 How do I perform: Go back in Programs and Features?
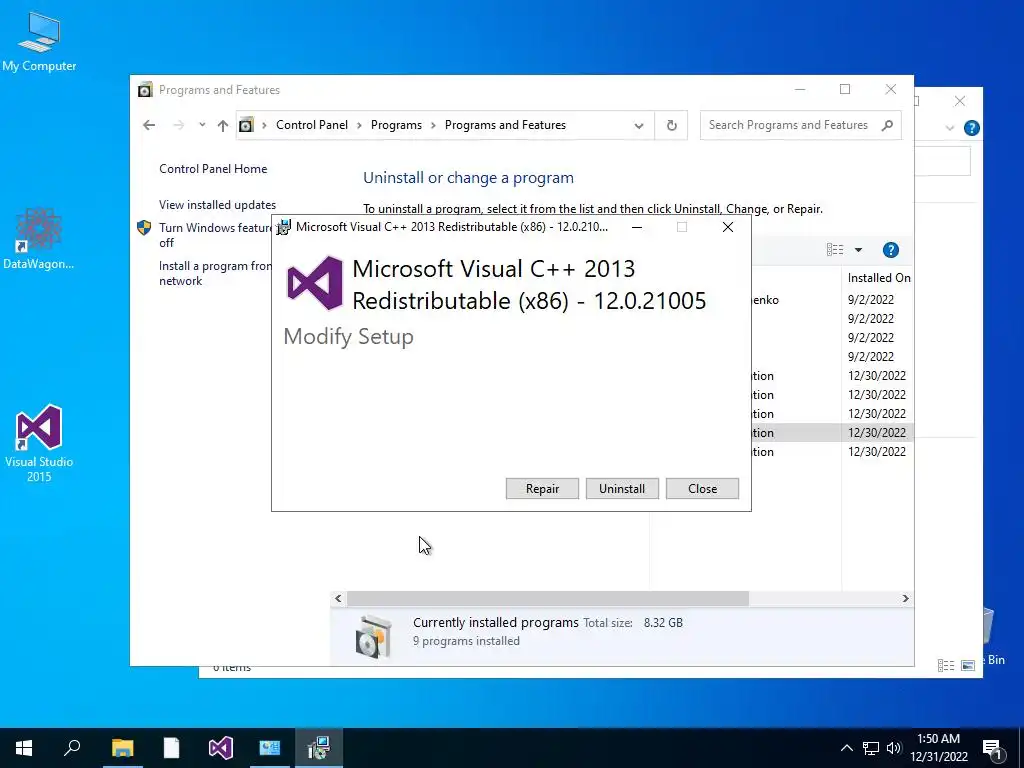pyautogui.click(x=149, y=125)
